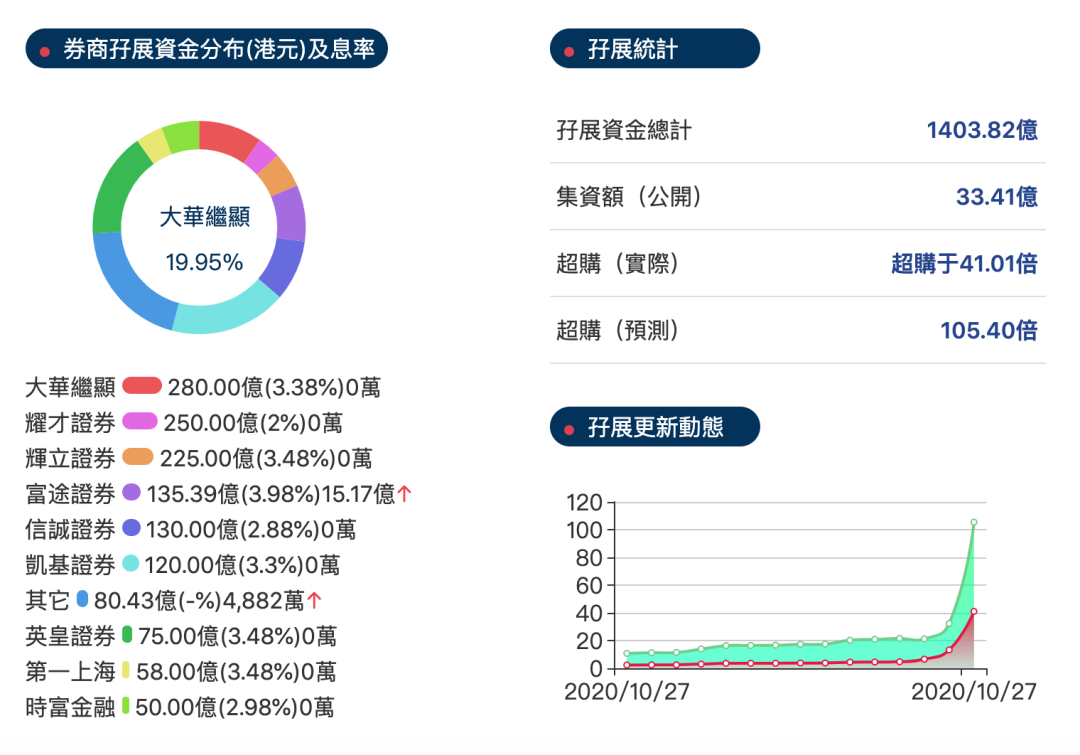Click the pink 耀才證券 legend swatch
Image resolution: width=1080 pixels, height=755 pixels.
[x=140, y=422]
